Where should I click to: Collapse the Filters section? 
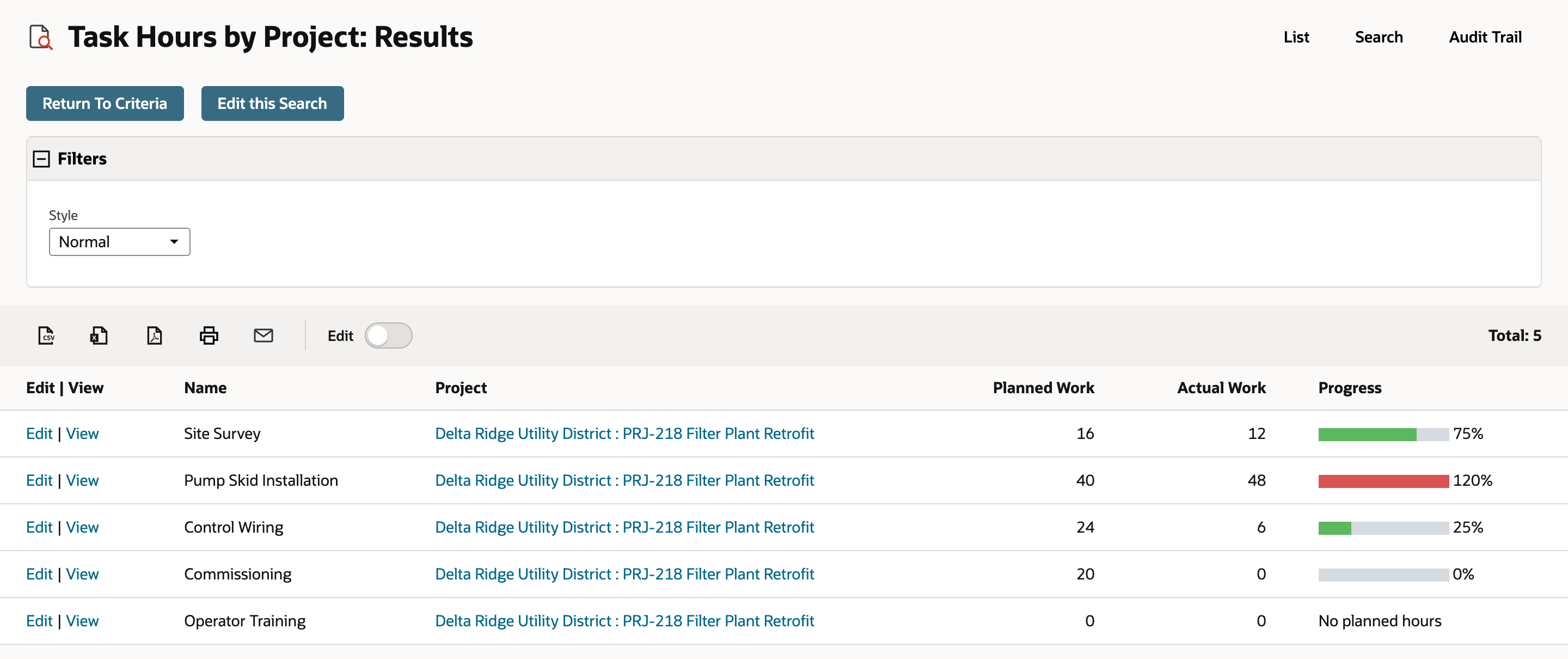41,159
